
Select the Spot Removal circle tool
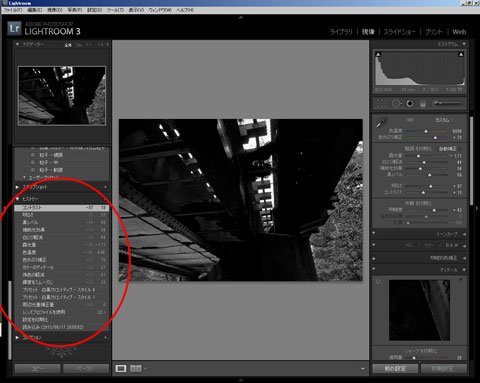coord(396,103)
